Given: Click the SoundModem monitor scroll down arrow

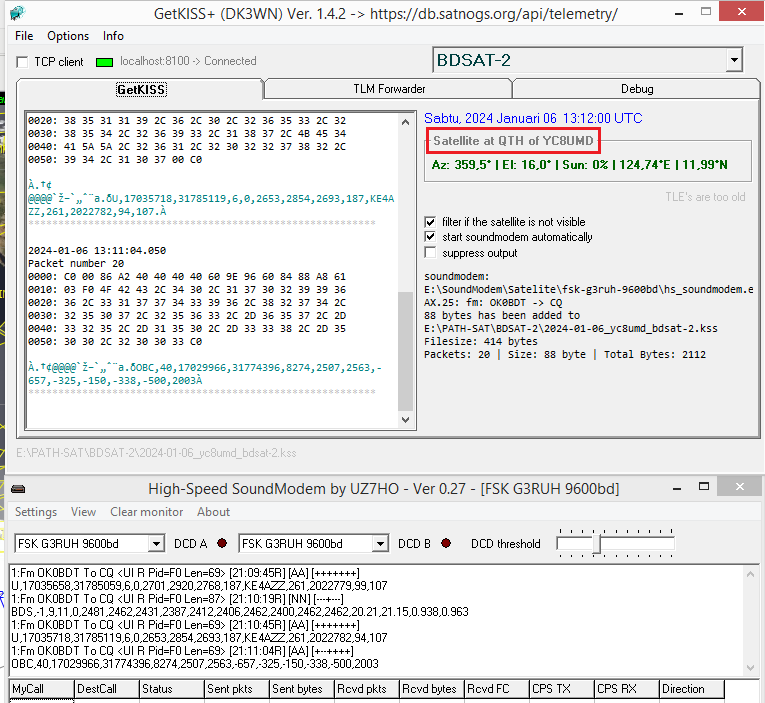Looking at the screenshot, I should pyautogui.click(x=750, y=667).
